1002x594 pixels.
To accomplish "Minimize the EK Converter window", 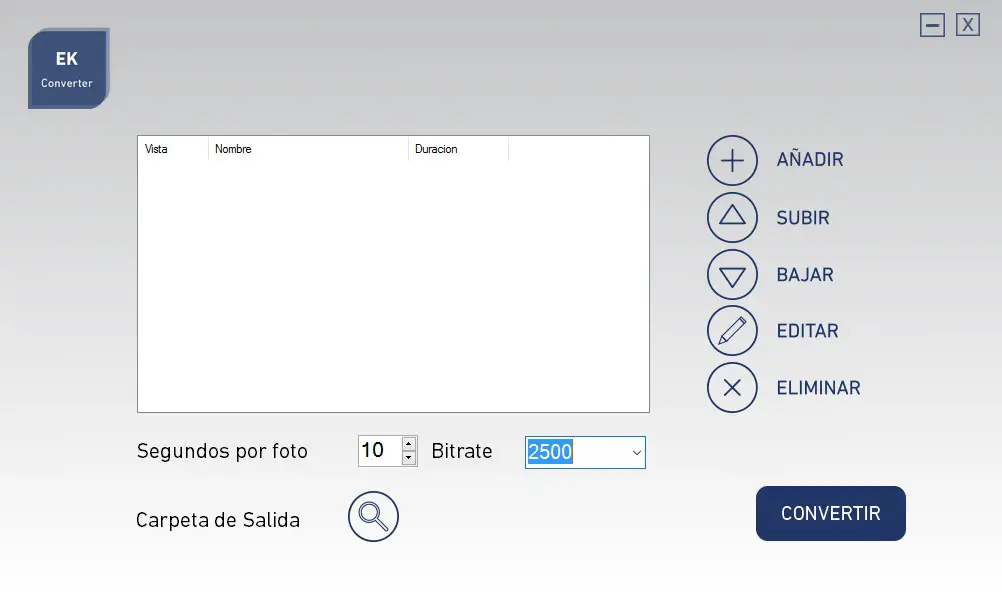I will tap(932, 25).
